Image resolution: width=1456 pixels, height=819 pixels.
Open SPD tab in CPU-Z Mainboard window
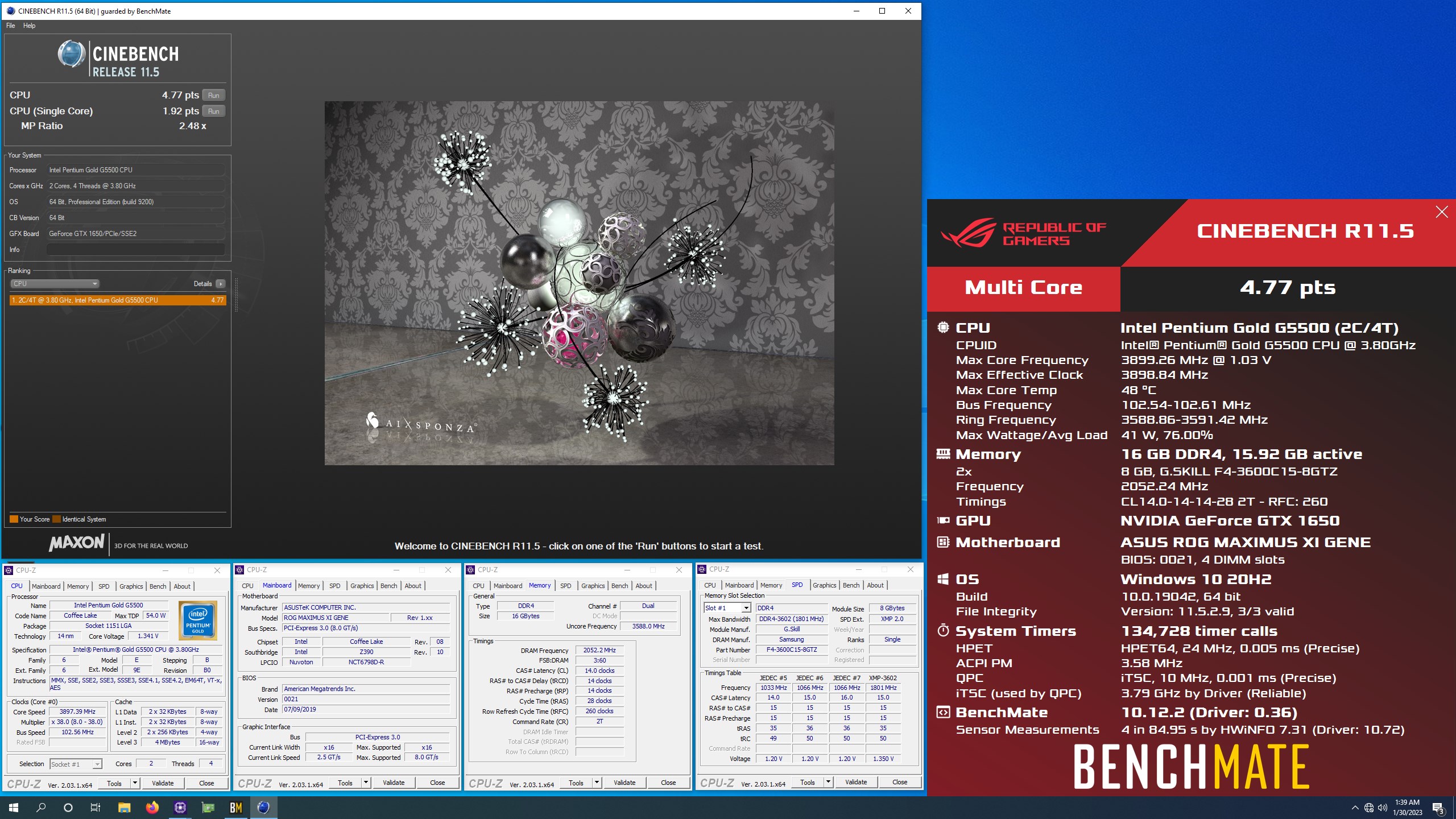point(335,586)
